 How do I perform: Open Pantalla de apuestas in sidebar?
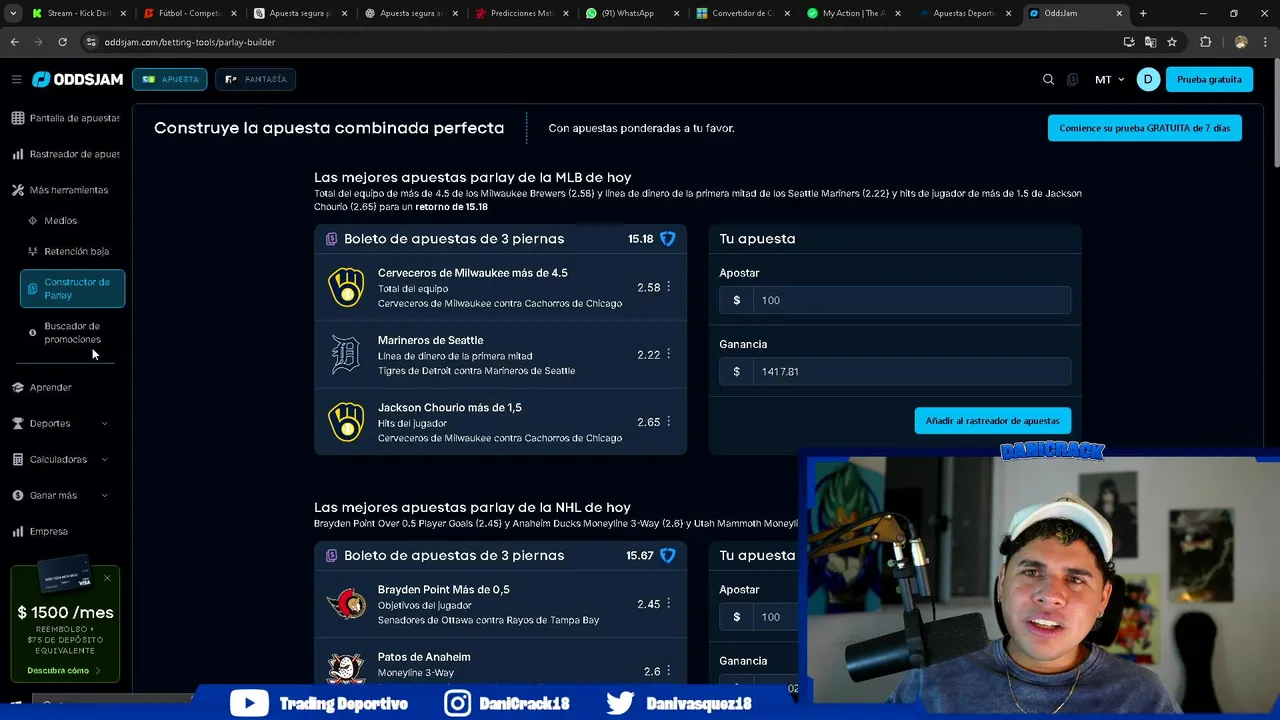pos(65,118)
